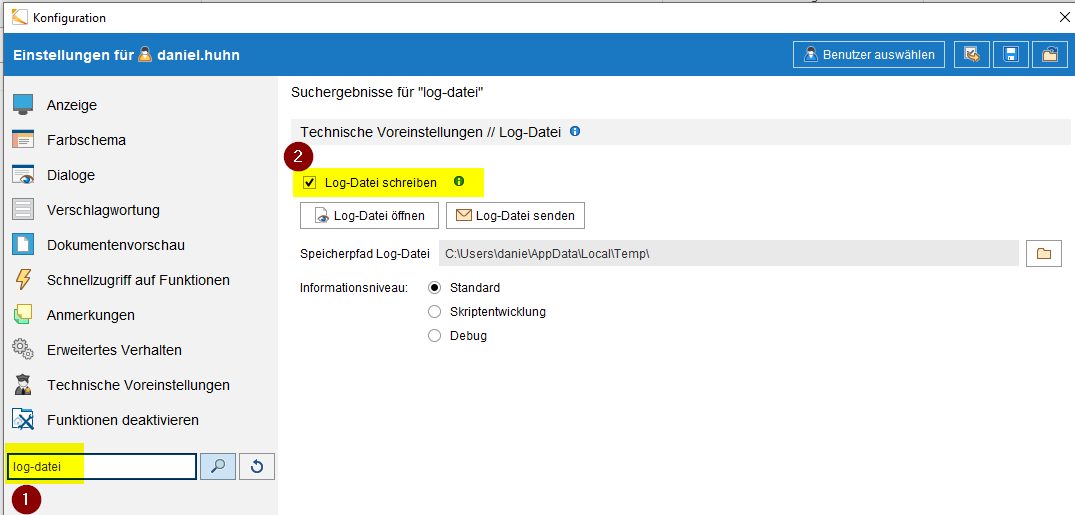The width and height of the screenshot is (1075, 515).
Task: Reset the search with the refresh icon
Action: [x=257, y=466]
